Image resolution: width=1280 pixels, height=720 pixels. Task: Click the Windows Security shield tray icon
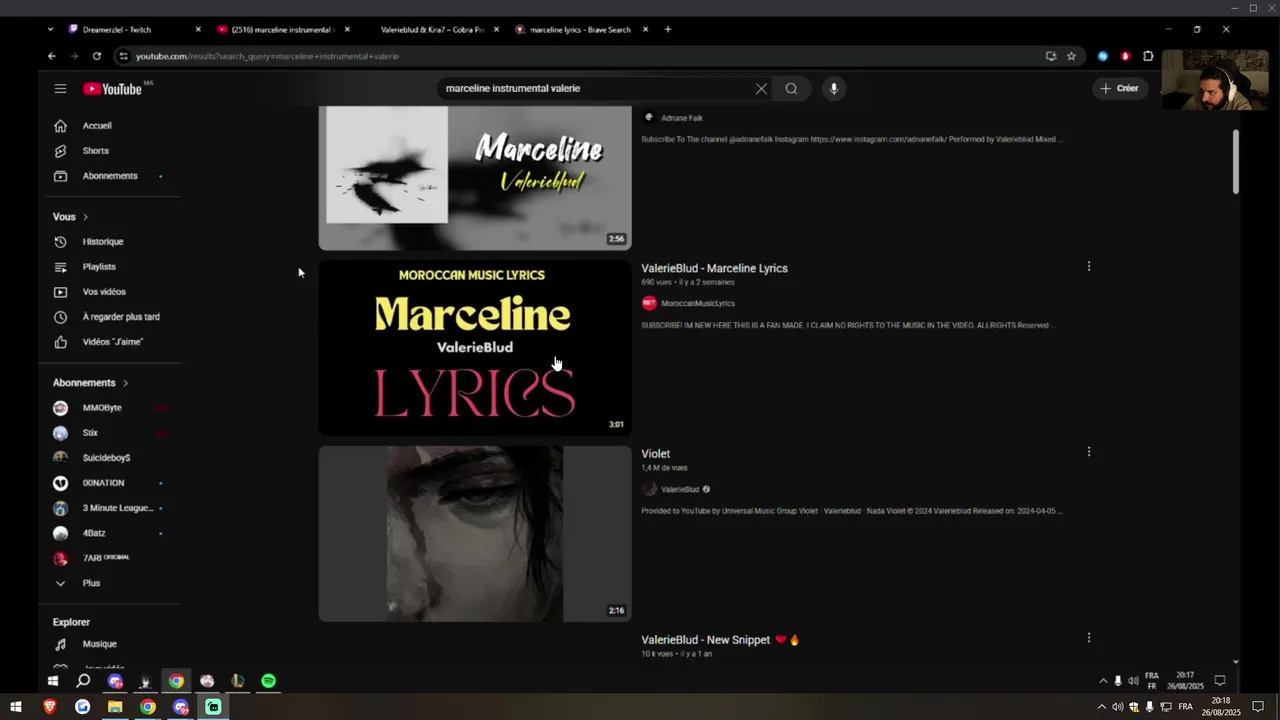tap(1133, 707)
